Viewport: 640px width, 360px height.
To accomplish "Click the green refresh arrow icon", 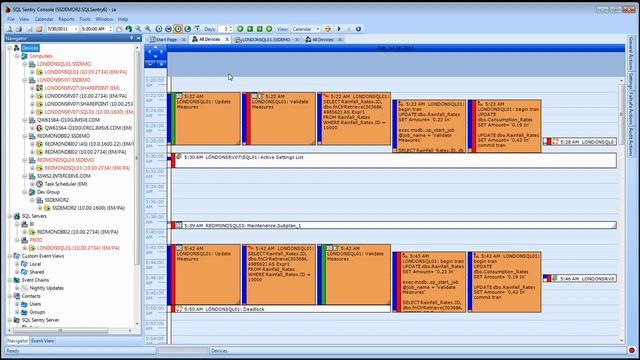I will [129, 29].
